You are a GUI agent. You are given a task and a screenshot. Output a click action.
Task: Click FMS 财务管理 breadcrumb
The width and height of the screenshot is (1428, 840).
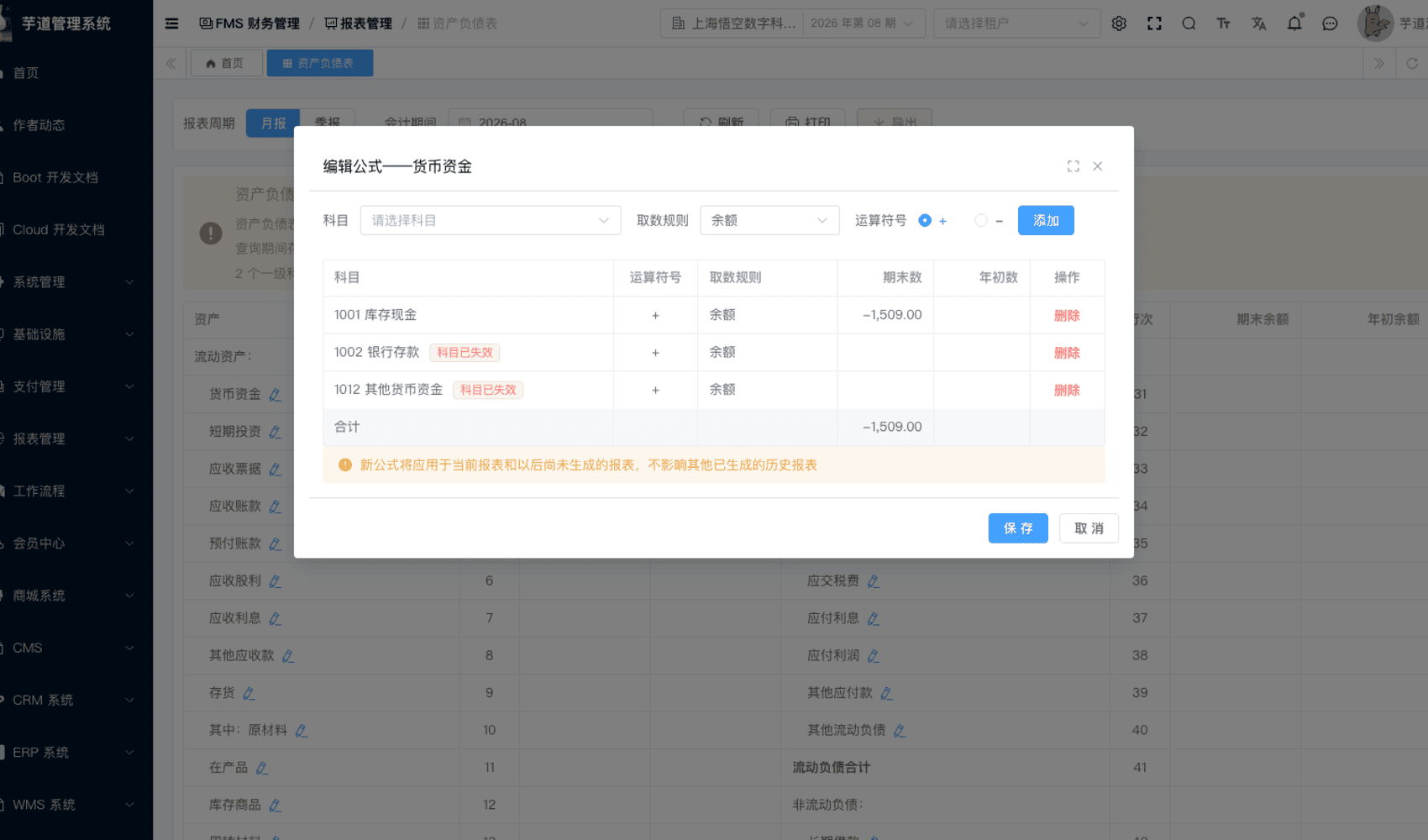coord(249,24)
